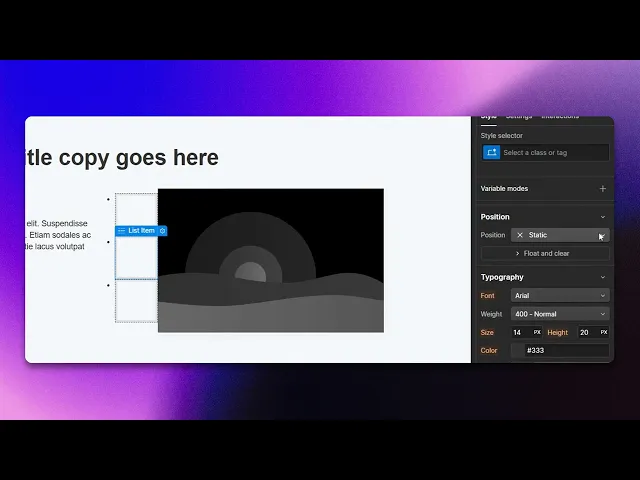The image size is (640, 480).
Task: Open the Font dropdown showing Arial
Action: tap(560, 296)
